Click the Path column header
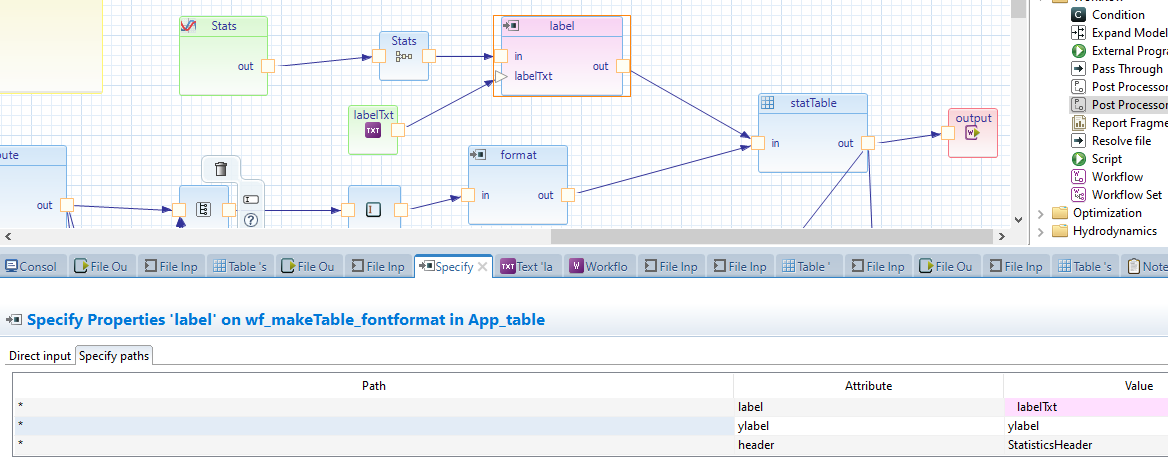The image size is (1168, 463). [372, 385]
